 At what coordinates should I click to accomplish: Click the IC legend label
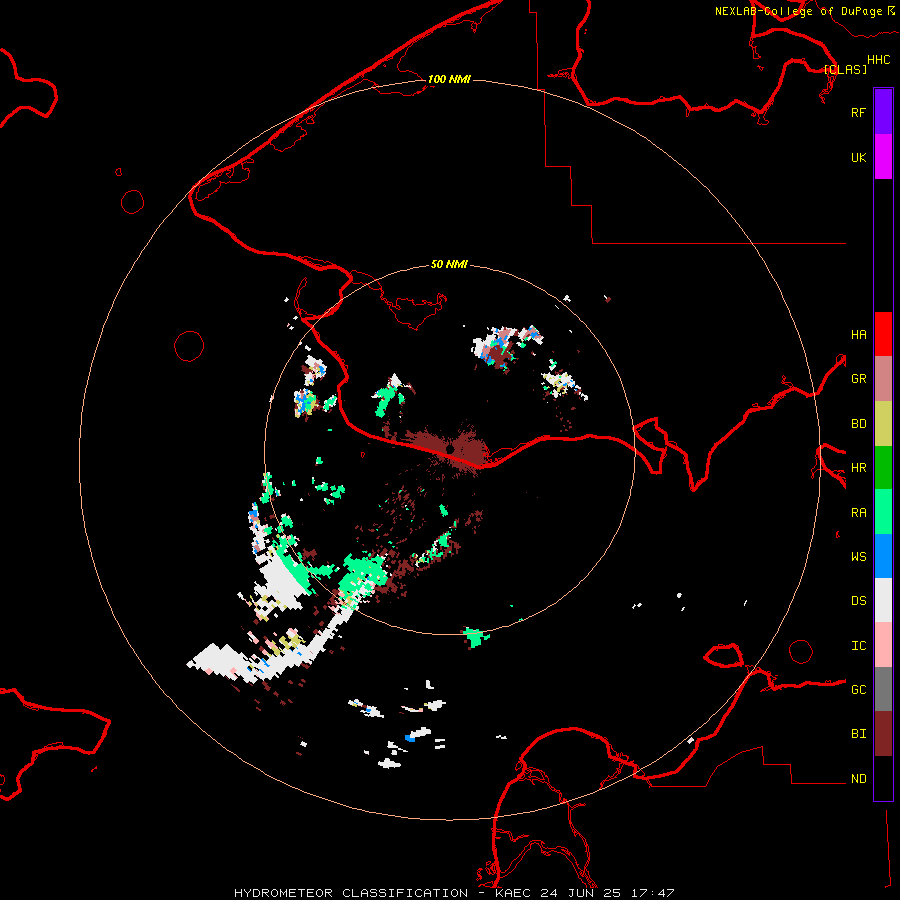[x=859, y=646]
